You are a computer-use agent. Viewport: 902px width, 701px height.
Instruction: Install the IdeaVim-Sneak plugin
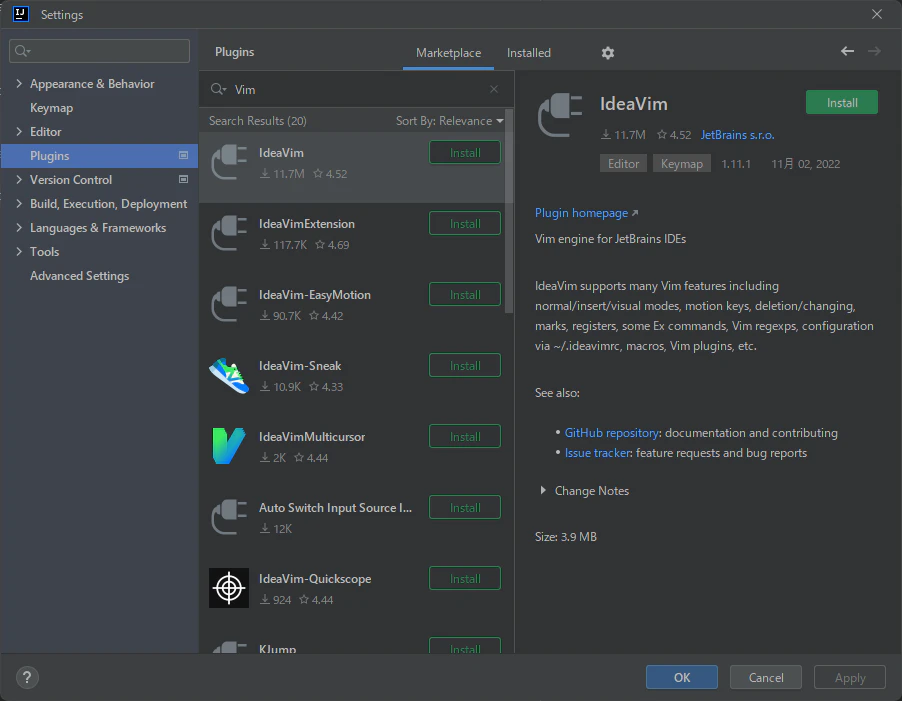(x=465, y=366)
